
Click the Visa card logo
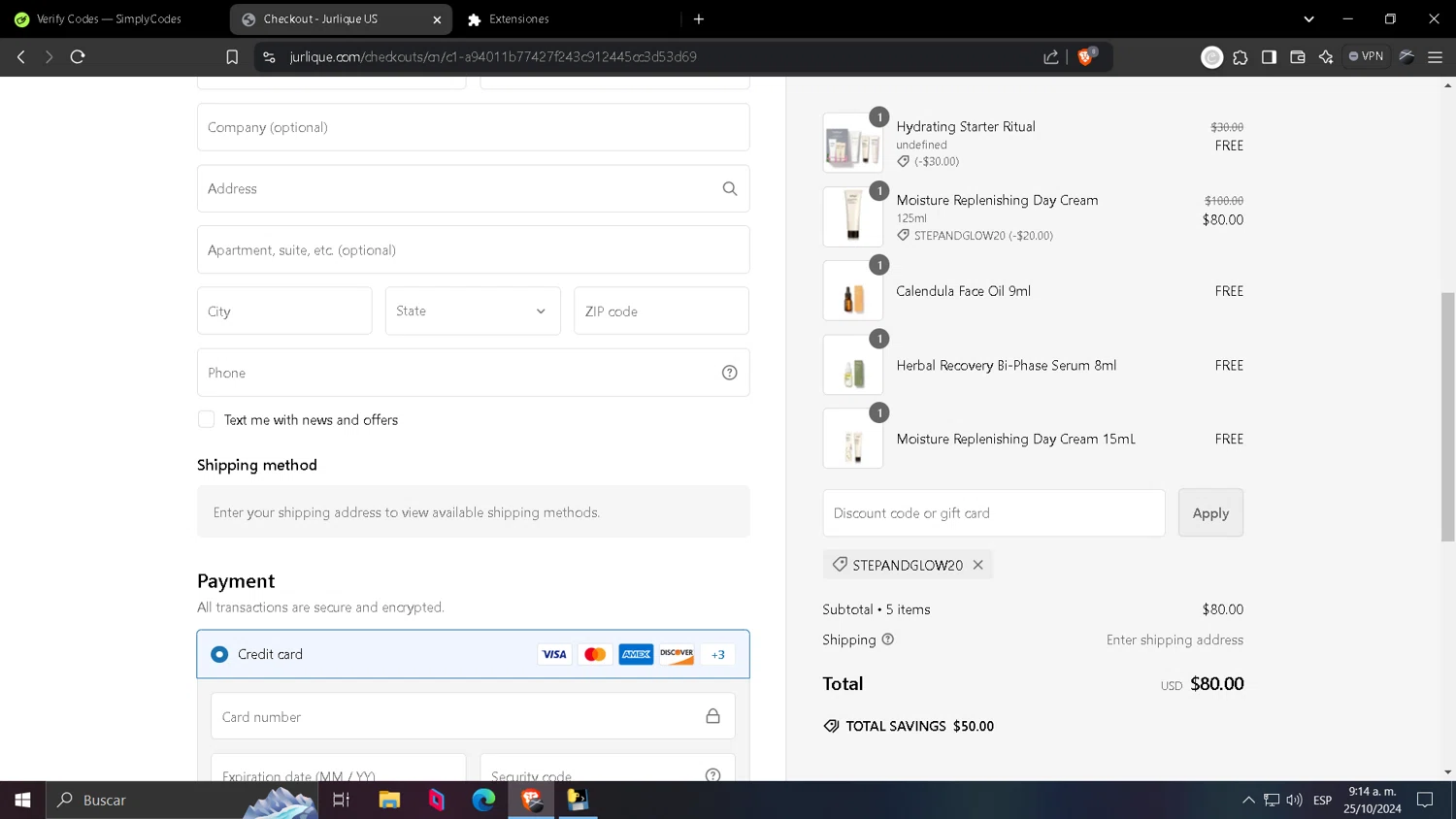[x=554, y=654]
